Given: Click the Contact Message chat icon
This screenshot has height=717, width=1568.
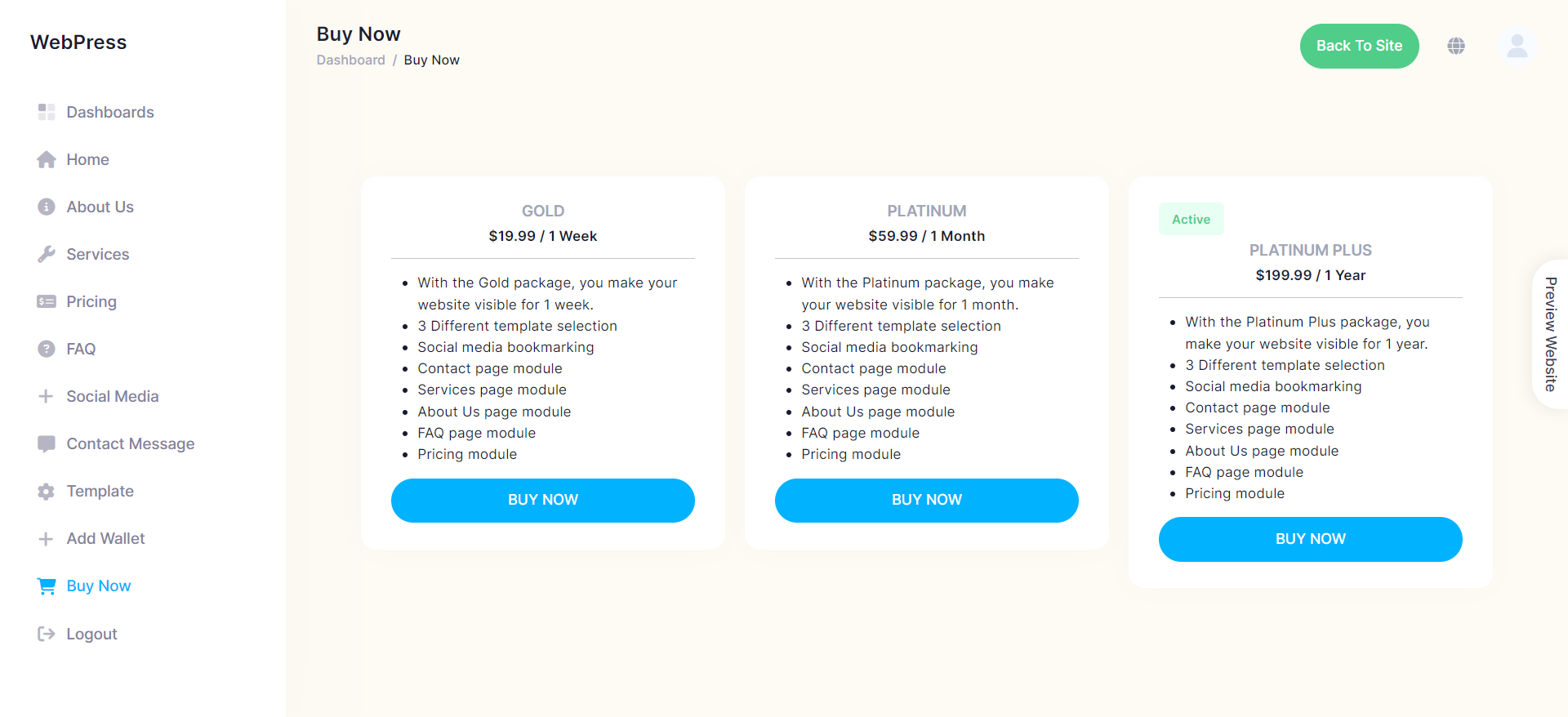Looking at the screenshot, I should pos(47,444).
